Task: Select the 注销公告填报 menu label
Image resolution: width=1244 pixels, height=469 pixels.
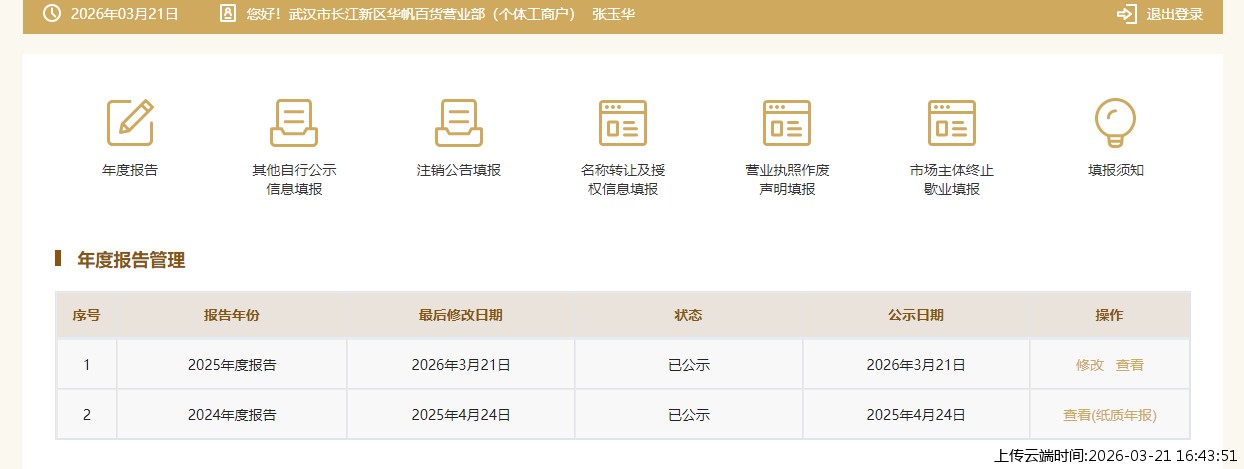Action: click(459, 170)
